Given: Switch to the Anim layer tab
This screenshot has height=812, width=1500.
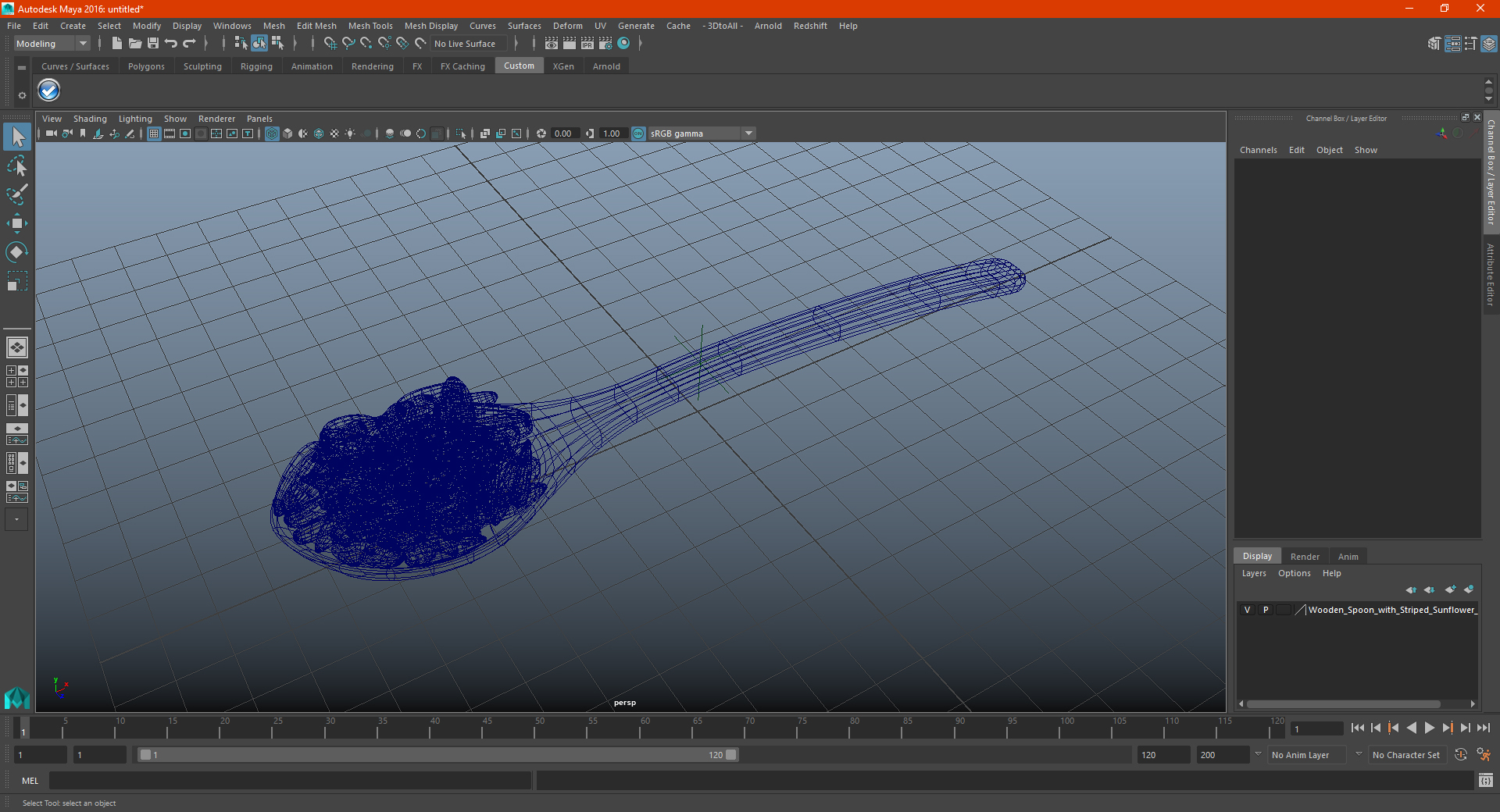Looking at the screenshot, I should [1348, 557].
